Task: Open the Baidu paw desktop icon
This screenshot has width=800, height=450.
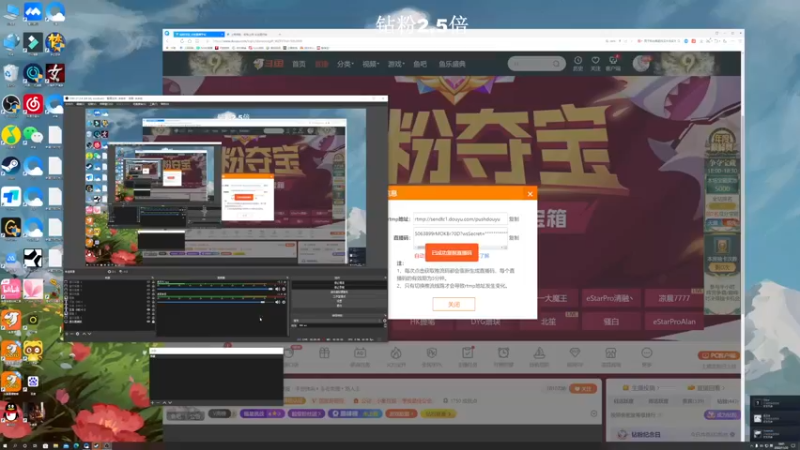Action: (33, 381)
